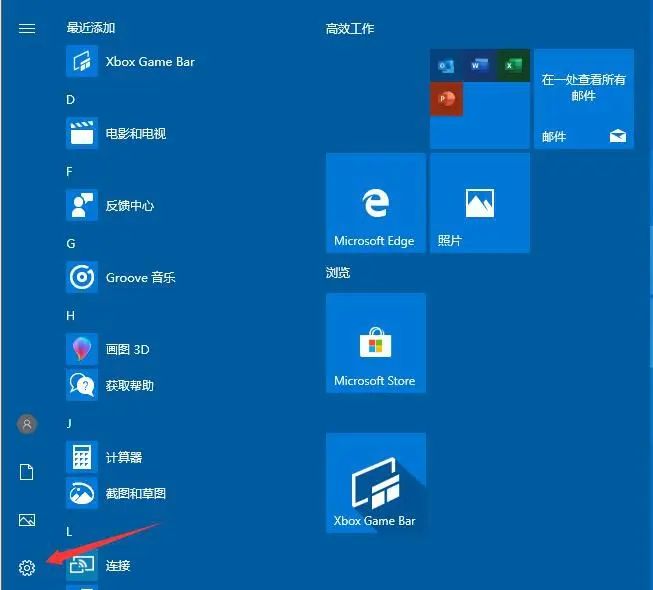This screenshot has height=590, width=653.
Task: Select the 截图和草图 label
Action: point(136,493)
